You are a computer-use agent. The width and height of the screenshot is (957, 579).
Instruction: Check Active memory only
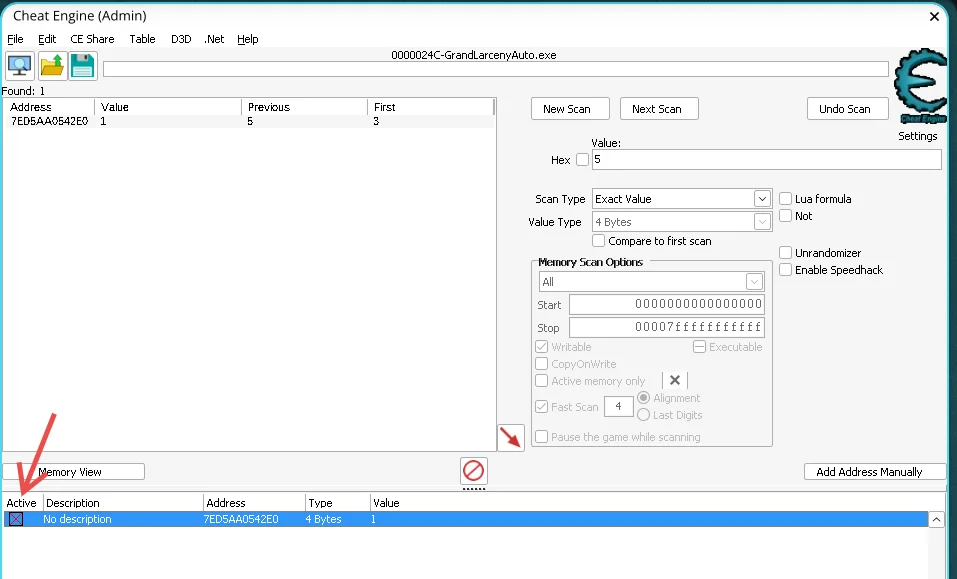541,381
